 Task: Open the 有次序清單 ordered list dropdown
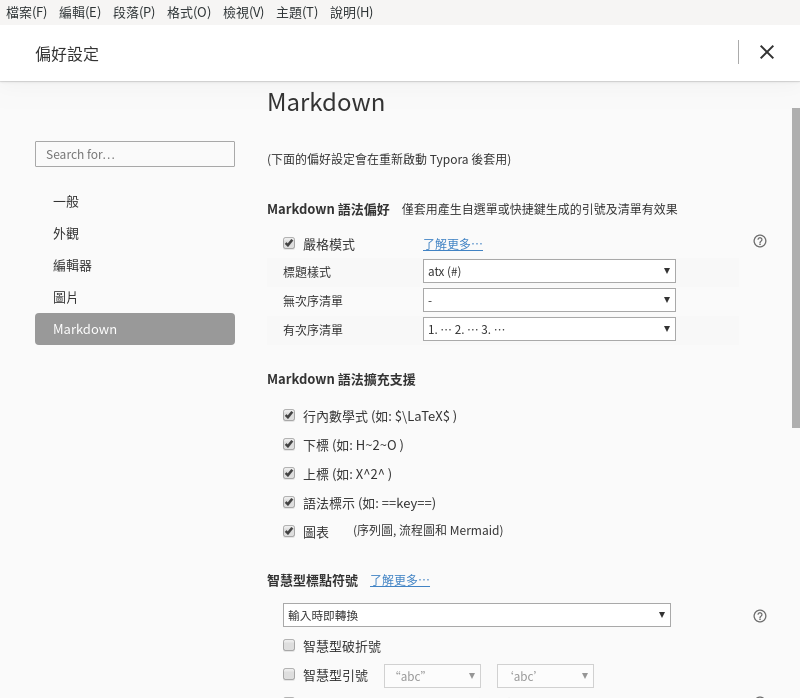(x=549, y=328)
